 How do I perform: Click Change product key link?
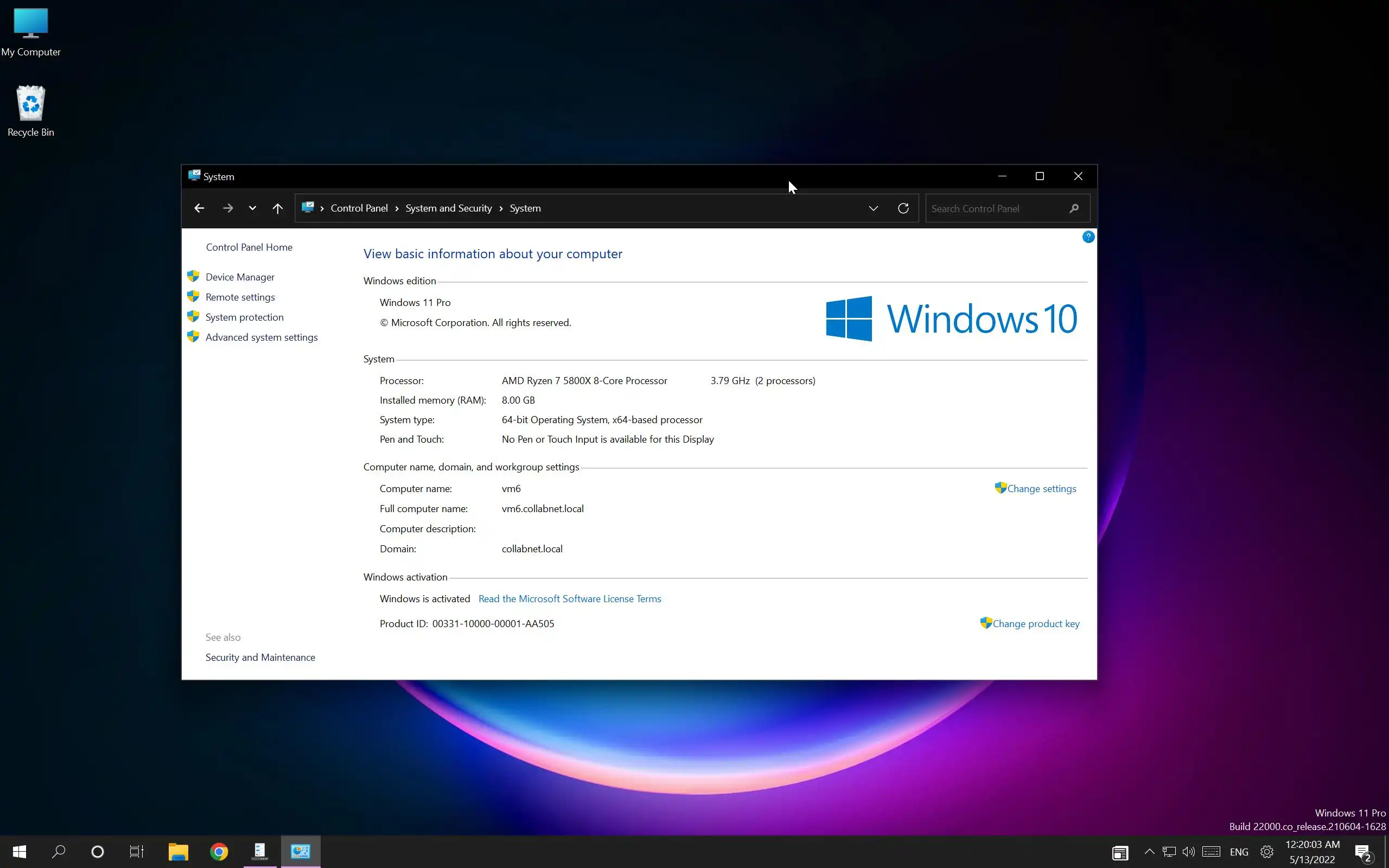click(x=1035, y=624)
